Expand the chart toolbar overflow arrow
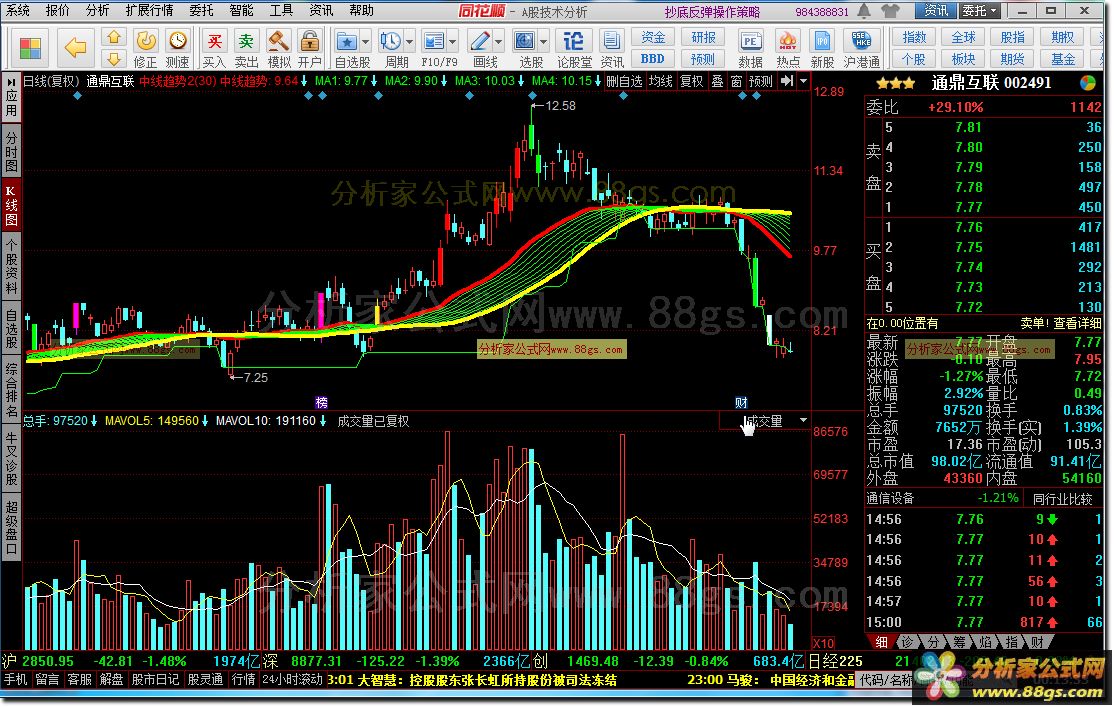1114x707 pixels. (804, 81)
